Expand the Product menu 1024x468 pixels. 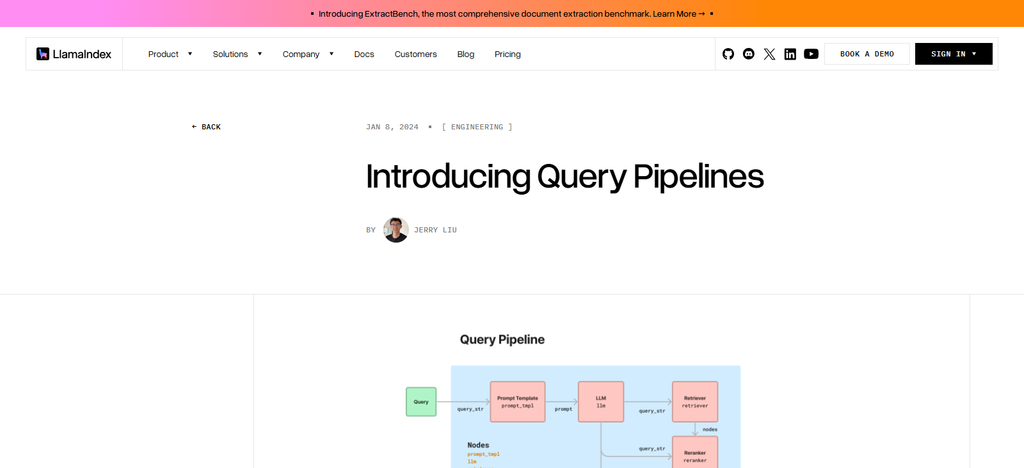[x=170, y=54]
